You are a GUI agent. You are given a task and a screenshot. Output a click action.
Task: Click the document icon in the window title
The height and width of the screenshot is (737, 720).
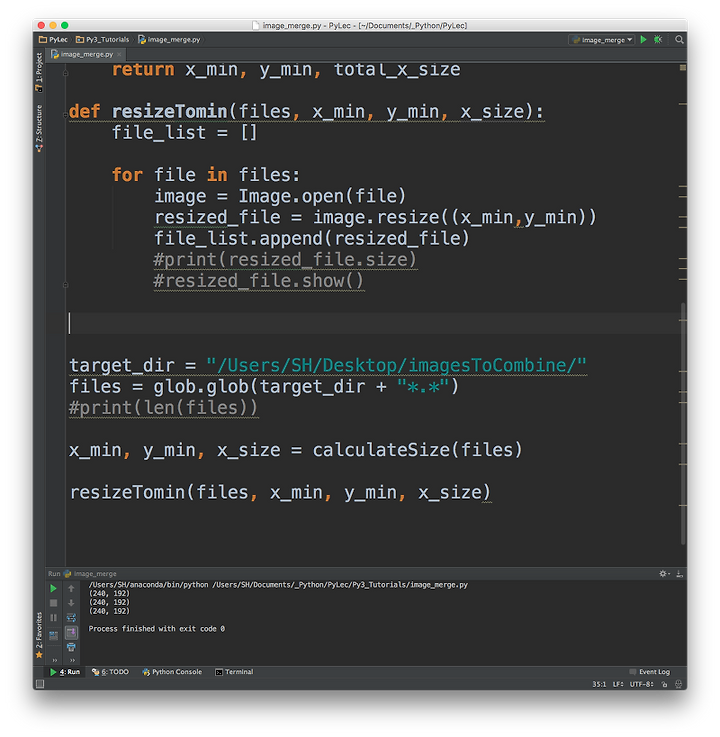click(256, 25)
